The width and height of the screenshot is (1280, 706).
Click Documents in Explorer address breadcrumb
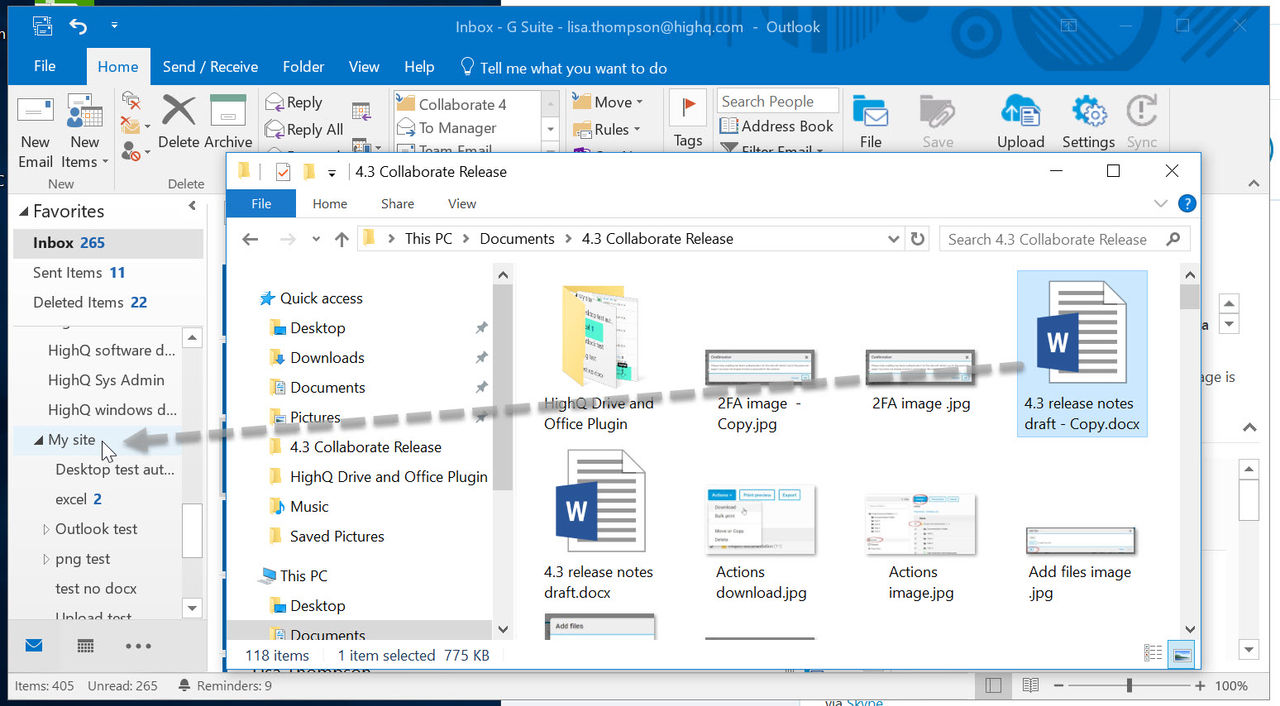click(517, 239)
